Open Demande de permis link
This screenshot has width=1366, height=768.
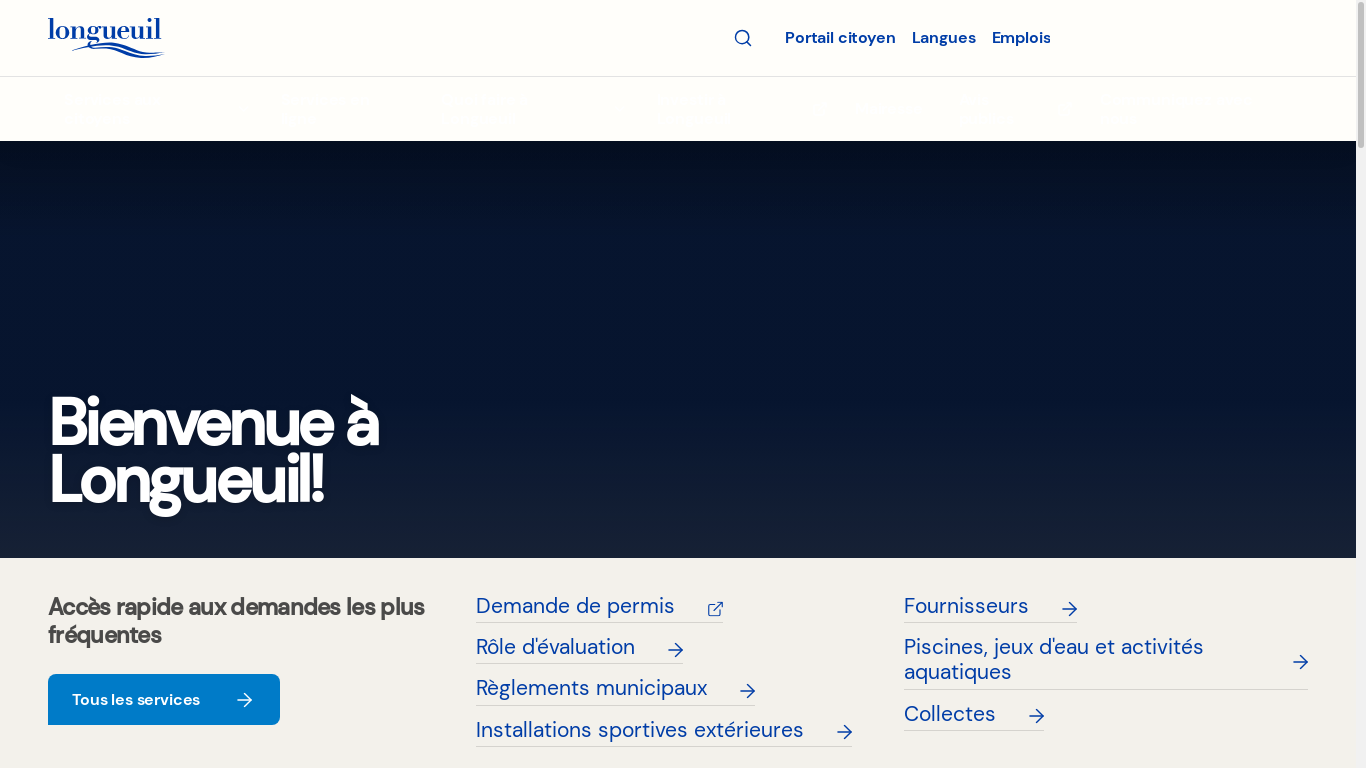click(599, 607)
